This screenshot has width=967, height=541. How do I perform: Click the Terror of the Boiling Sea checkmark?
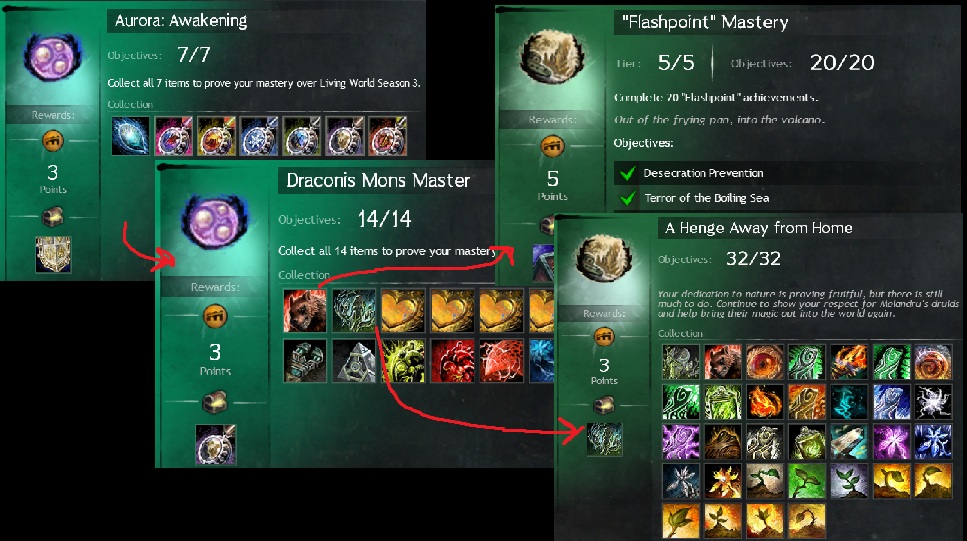coord(628,198)
